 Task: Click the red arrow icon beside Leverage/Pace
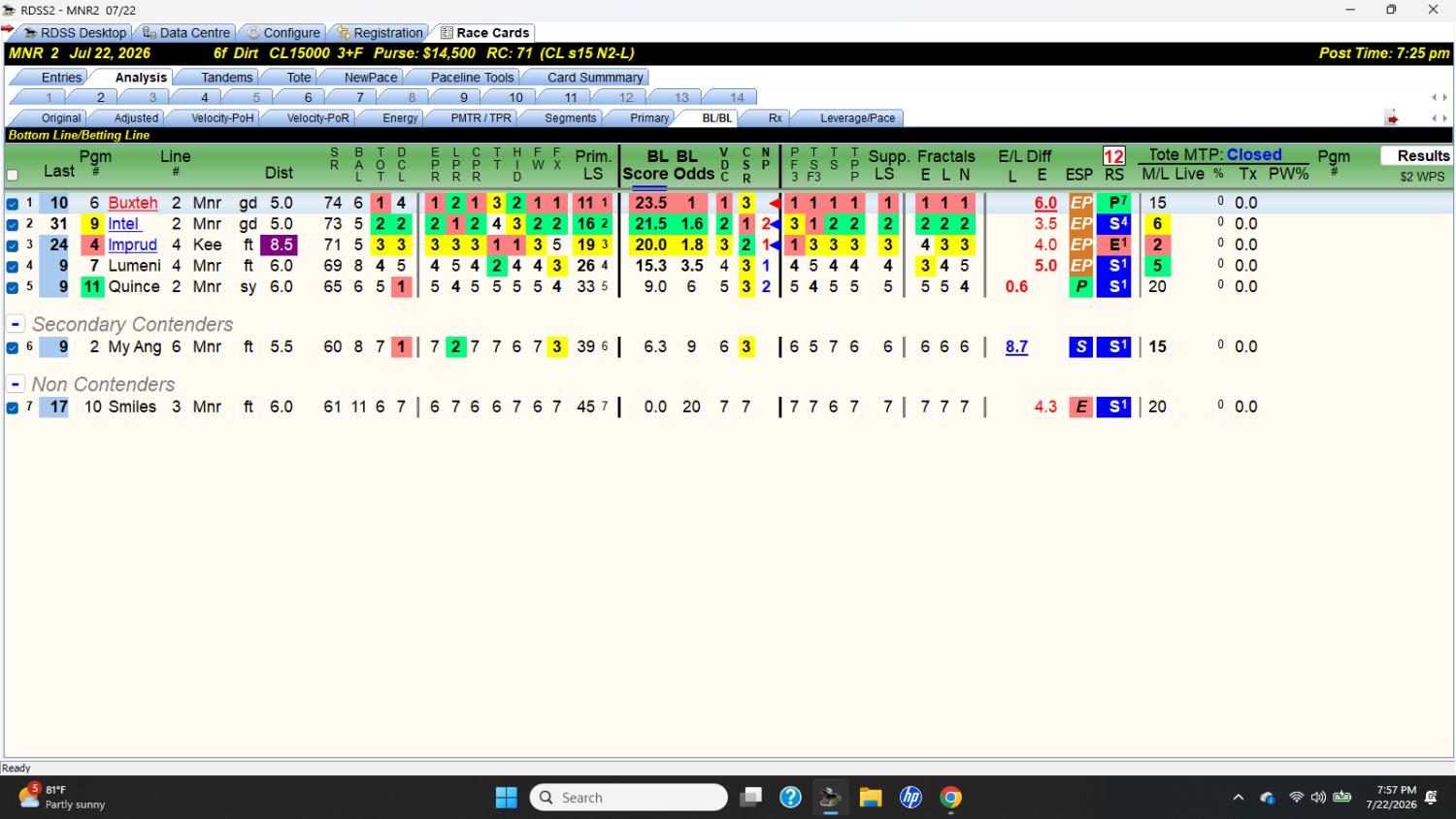tap(1392, 118)
